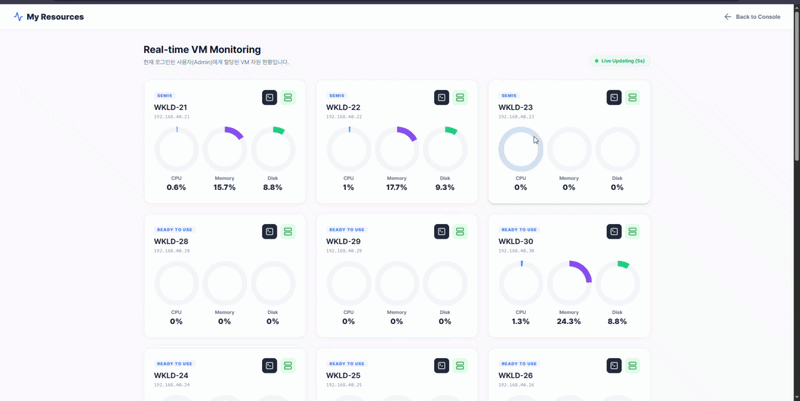This screenshot has width=800, height=401.
Task: Select the WKLD-29 VM name
Action: 343,241
